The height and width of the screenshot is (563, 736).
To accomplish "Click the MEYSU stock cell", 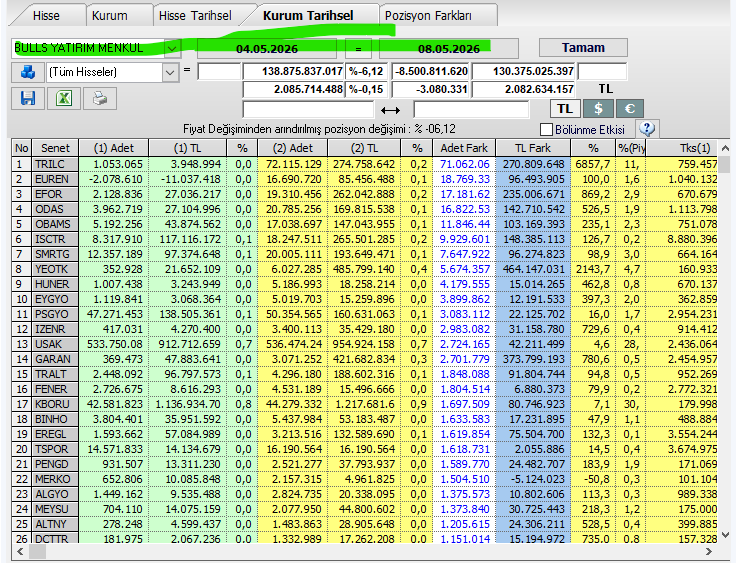I will pyautogui.click(x=55, y=509).
